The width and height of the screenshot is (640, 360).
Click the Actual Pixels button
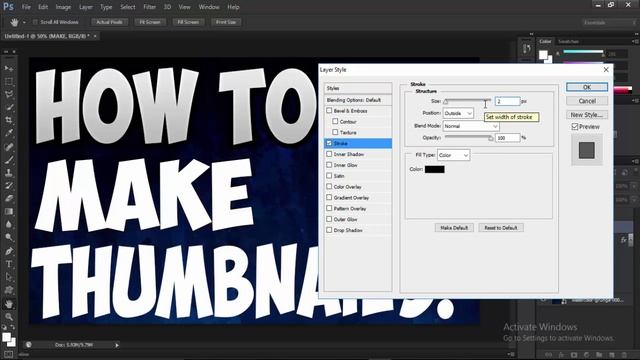109,22
